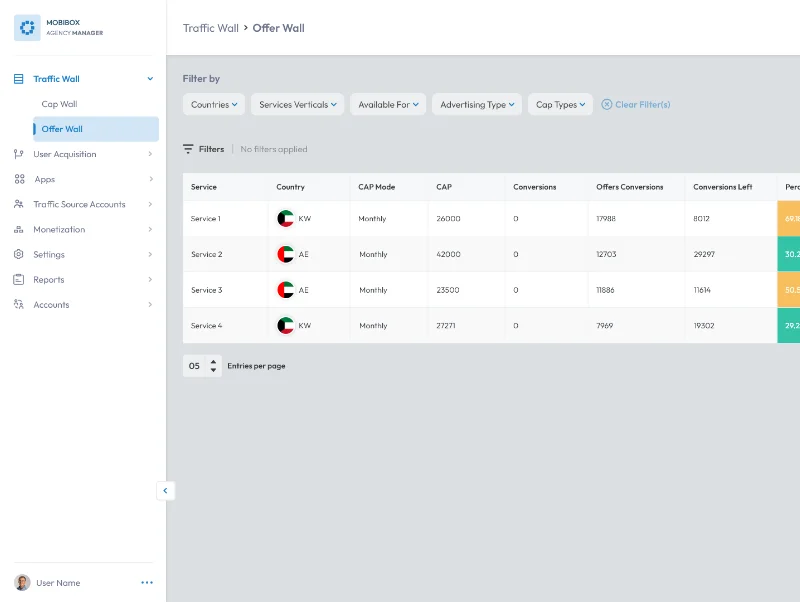The image size is (800, 602).
Task: Click the Reports clipboard icon
Action: [16, 279]
